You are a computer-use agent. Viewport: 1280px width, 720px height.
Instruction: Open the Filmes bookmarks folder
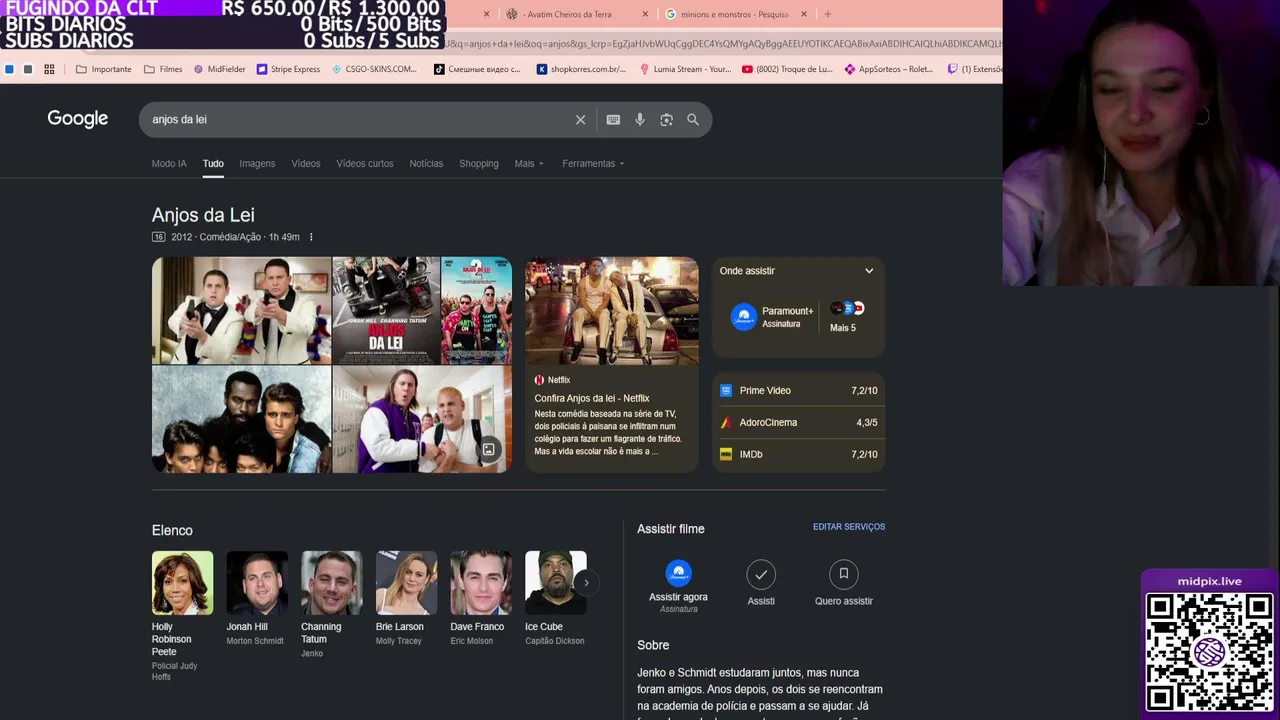163,69
